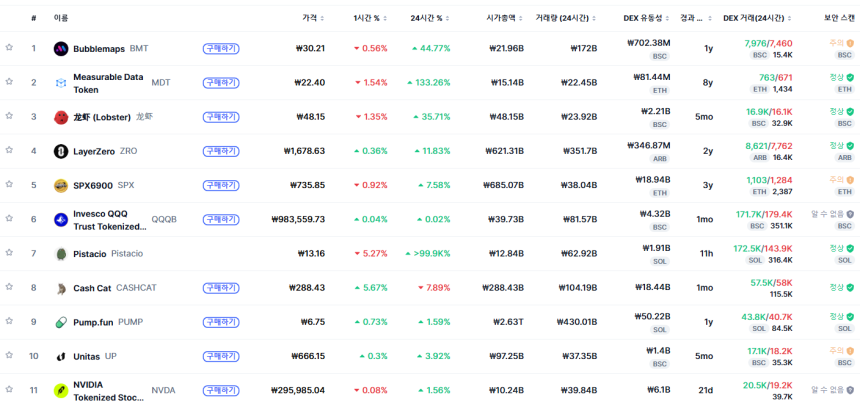Viewport: 860px width, 403px height.
Task: Click 구매하기 button for Bubblemaps
Action: [221, 48]
